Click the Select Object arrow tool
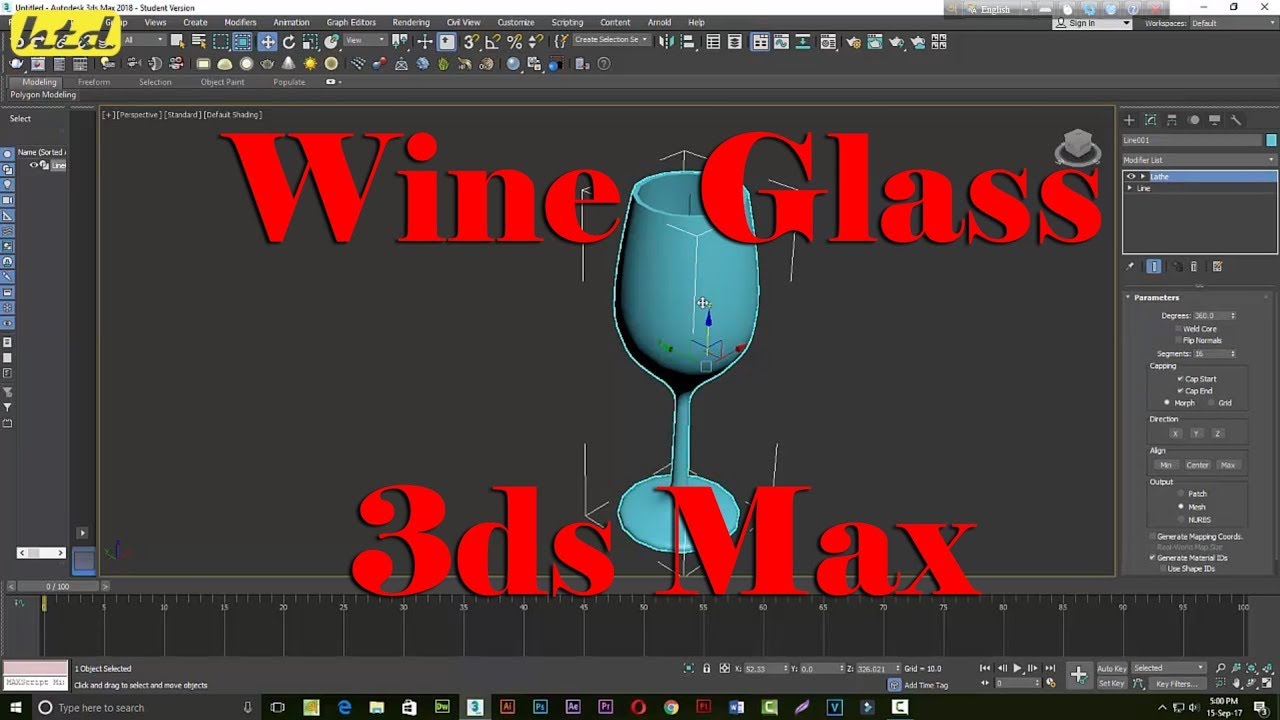 [x=177, y=41]
